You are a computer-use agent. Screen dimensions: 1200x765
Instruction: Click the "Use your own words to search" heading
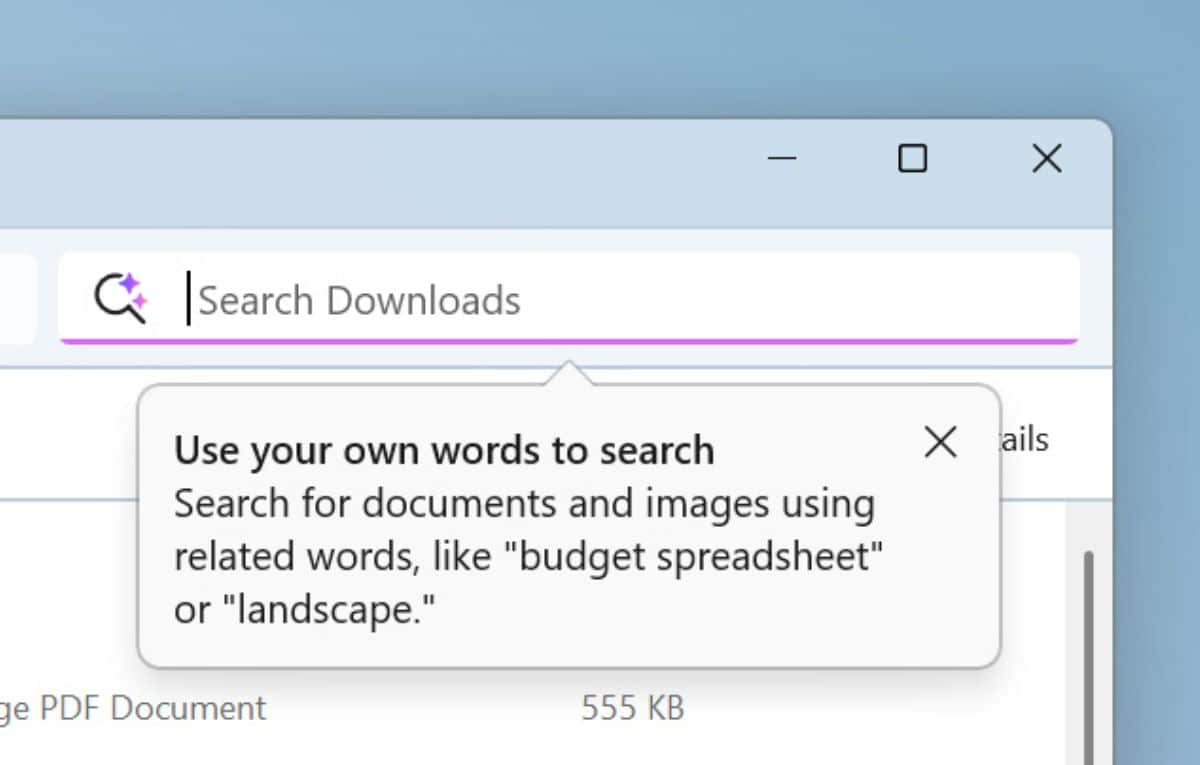(444, 451)
